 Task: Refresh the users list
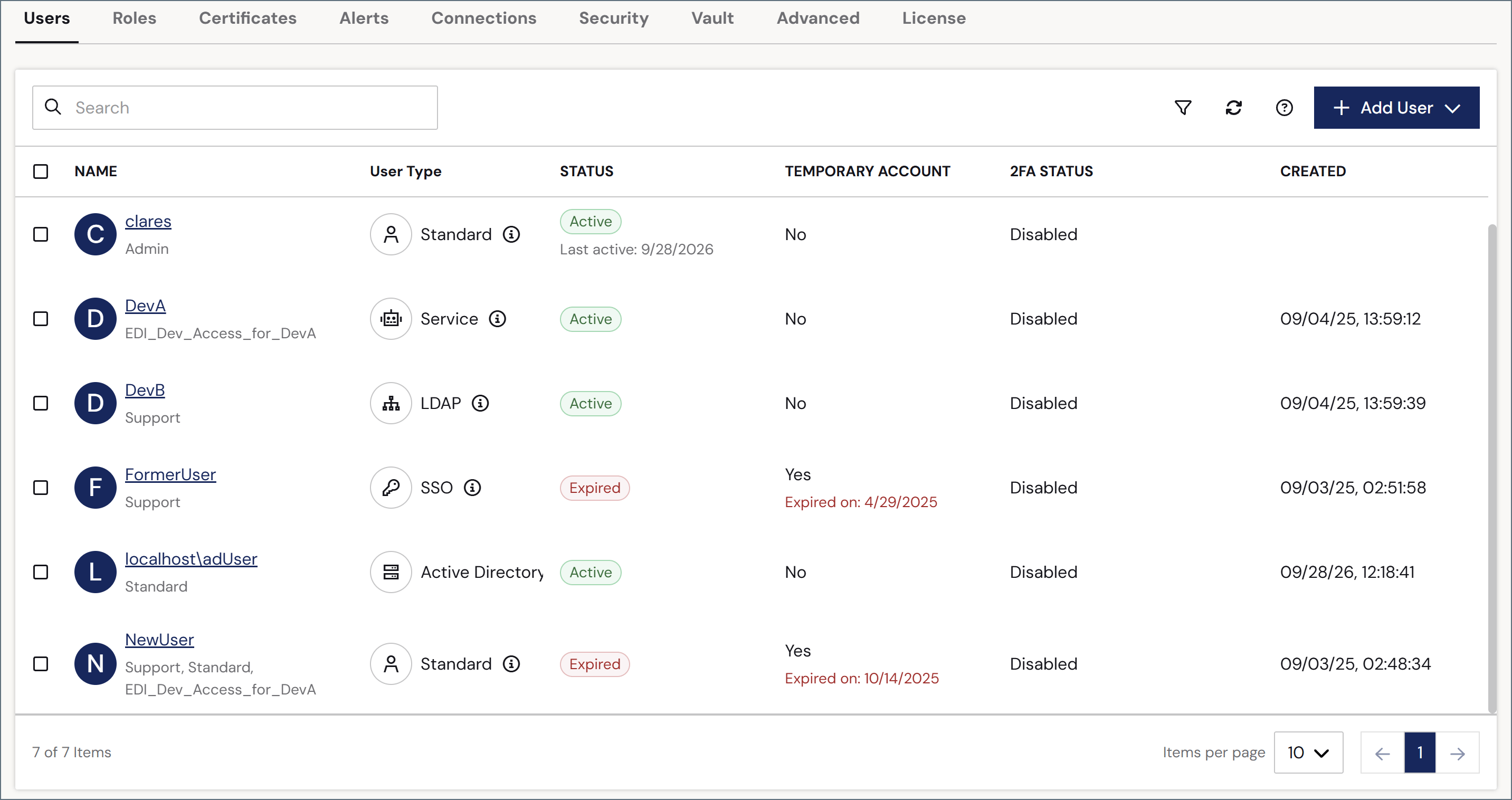click(x=1233, y=108)
